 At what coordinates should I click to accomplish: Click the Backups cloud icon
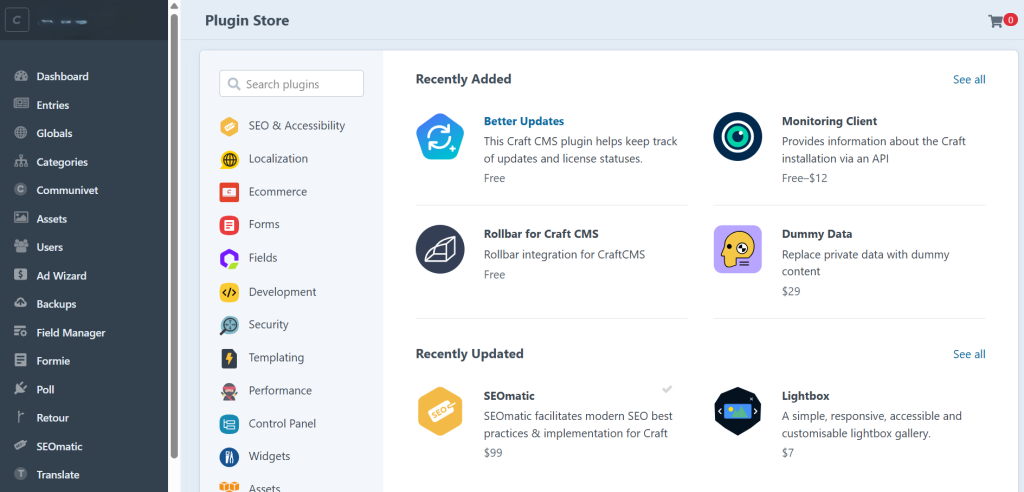21,304
